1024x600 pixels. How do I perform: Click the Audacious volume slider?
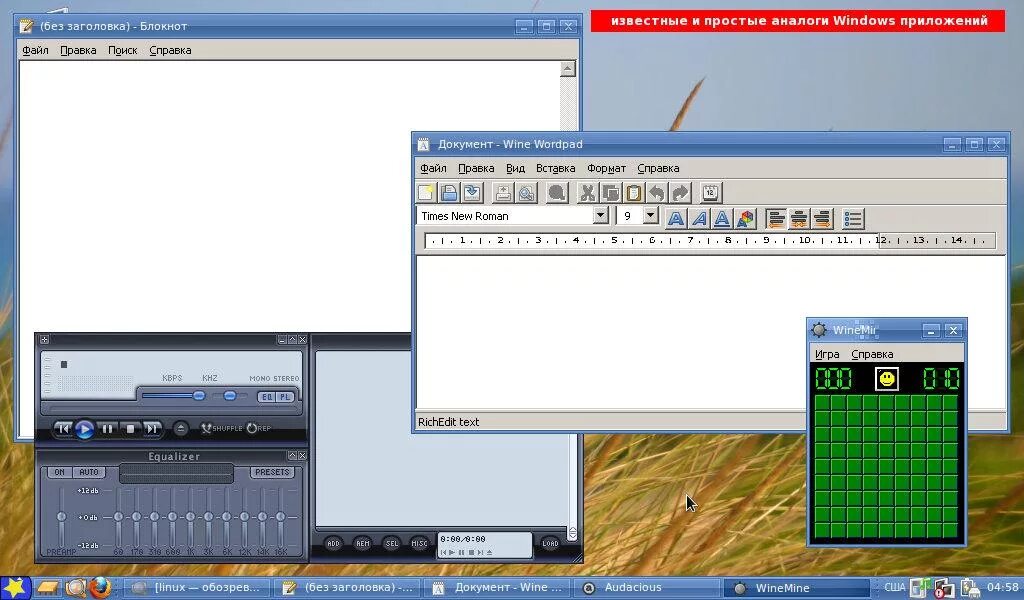tap(173, 396)
